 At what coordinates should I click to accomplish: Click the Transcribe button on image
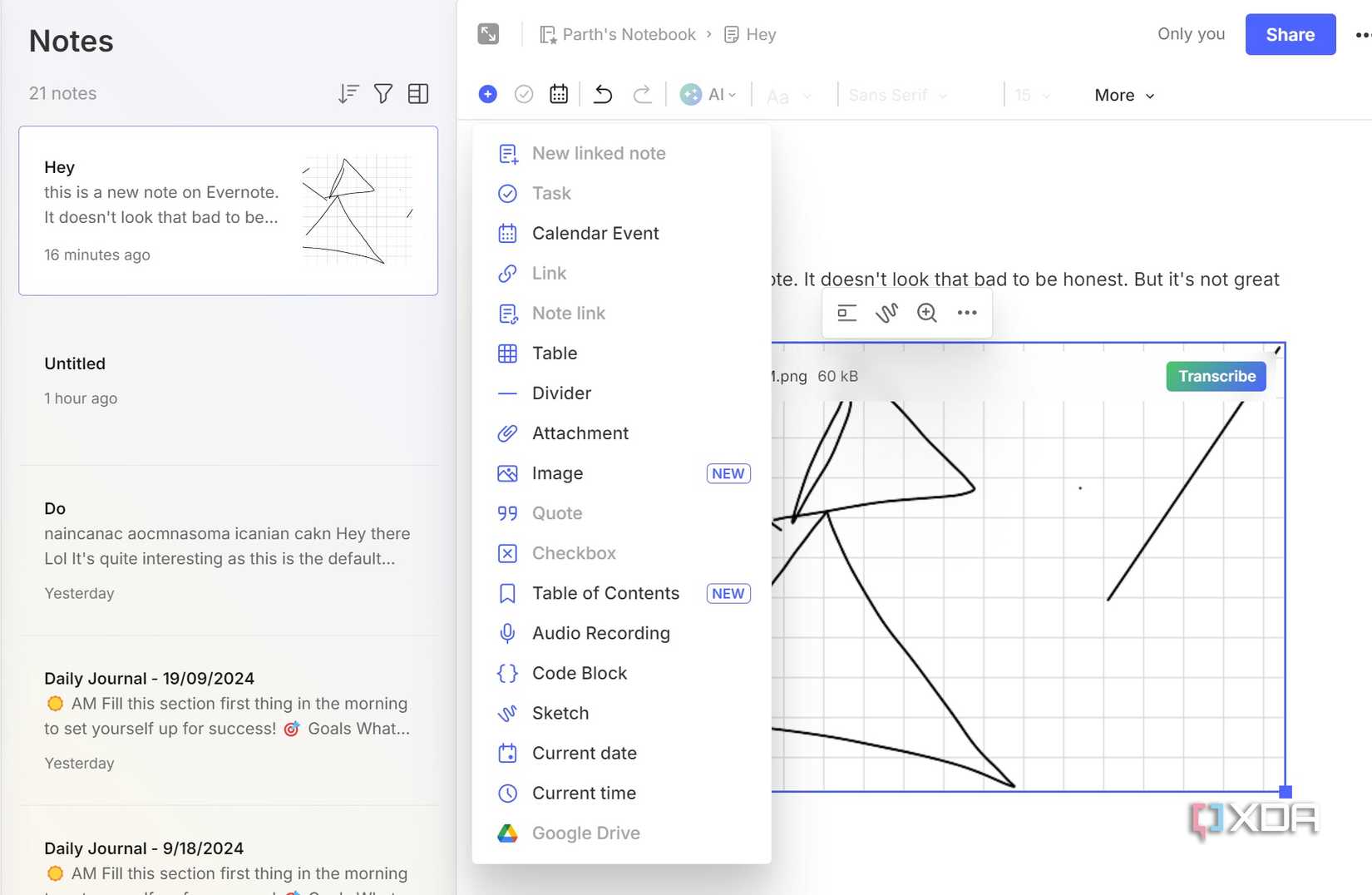1216,376
